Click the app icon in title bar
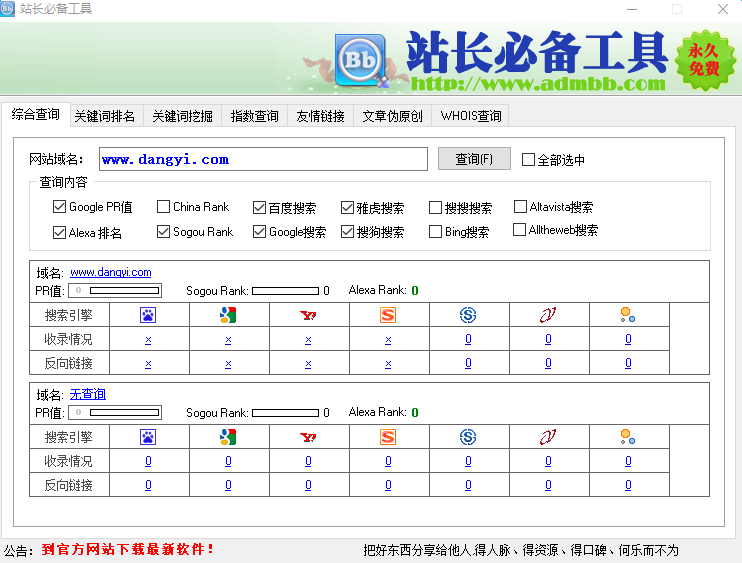This screenshot has width=742, height=563. [8, 9]
